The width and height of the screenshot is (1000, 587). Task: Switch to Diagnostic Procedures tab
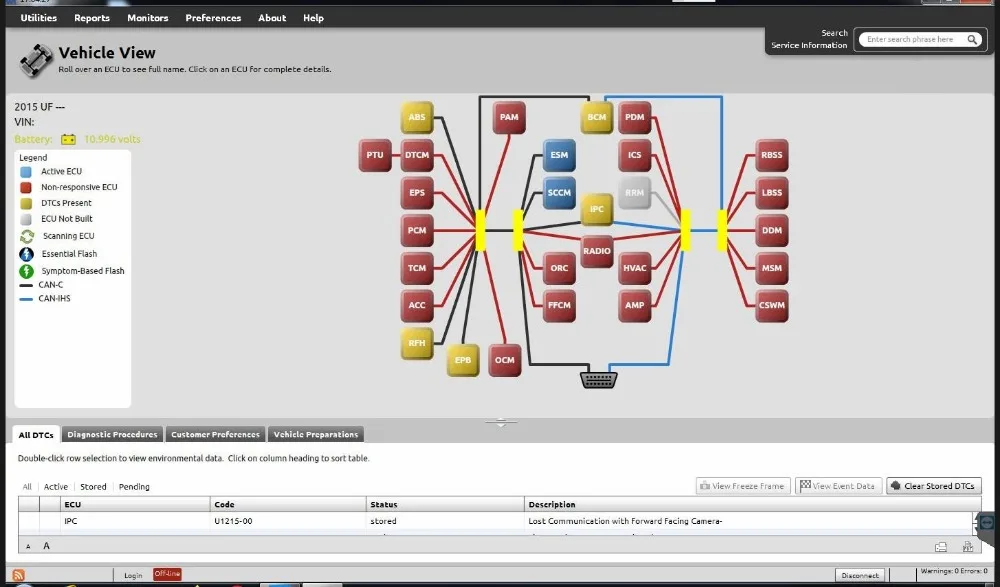pos(112,435)
